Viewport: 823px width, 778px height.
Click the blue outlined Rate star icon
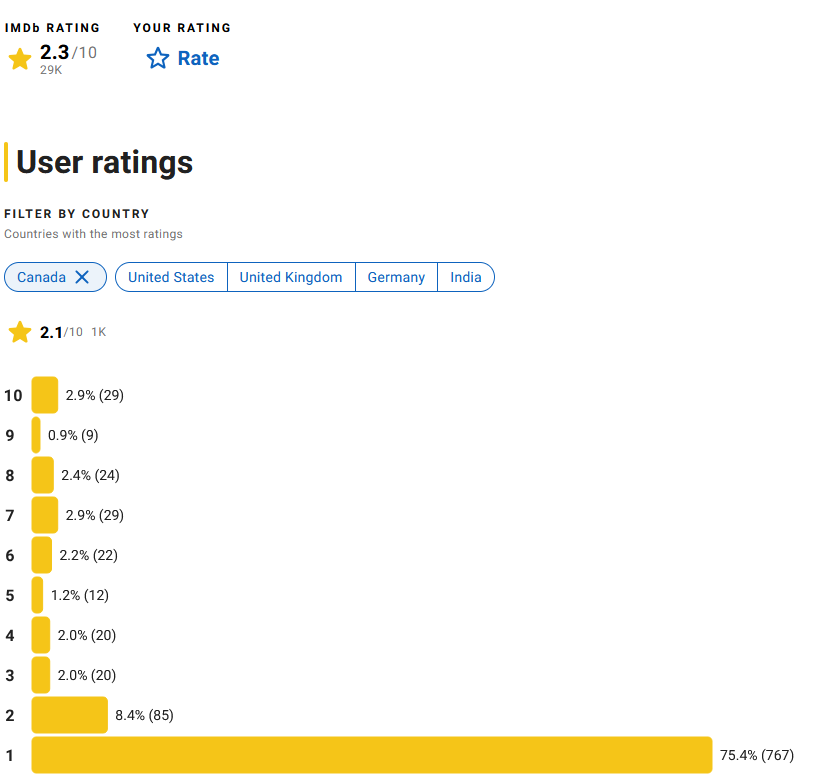[x=158, y=59]
